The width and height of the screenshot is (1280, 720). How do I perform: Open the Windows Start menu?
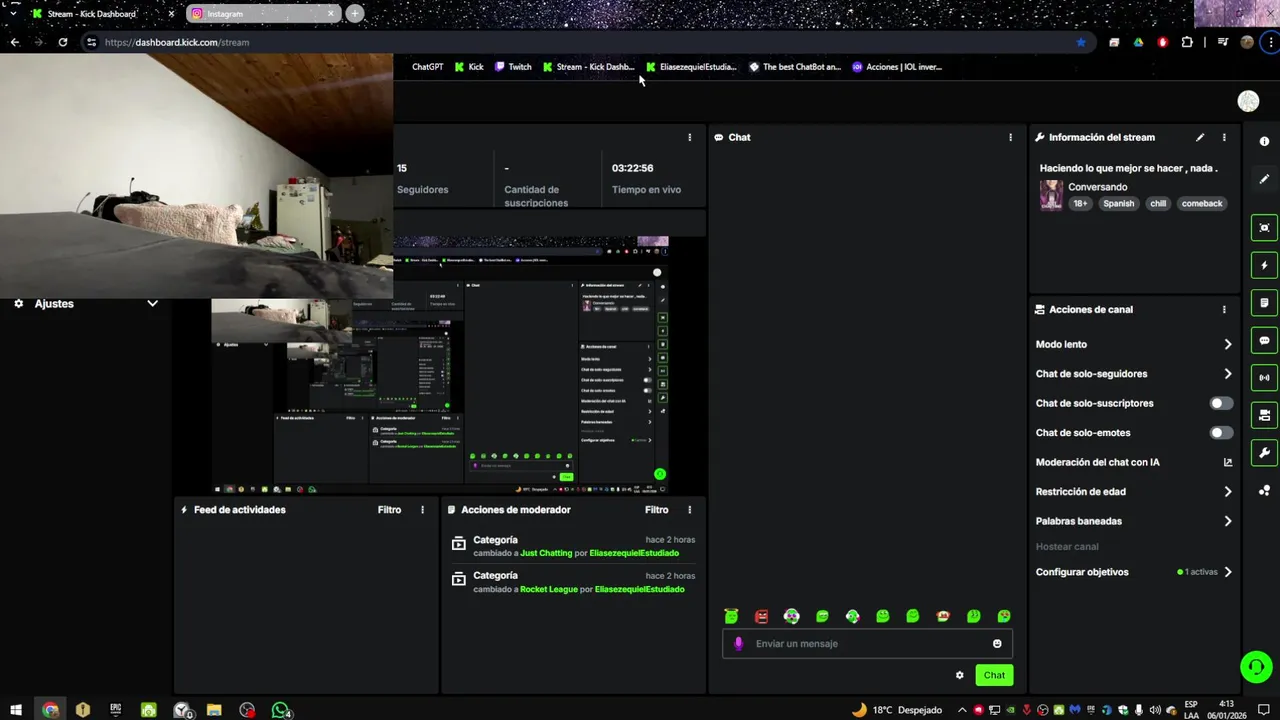[16, 710]
